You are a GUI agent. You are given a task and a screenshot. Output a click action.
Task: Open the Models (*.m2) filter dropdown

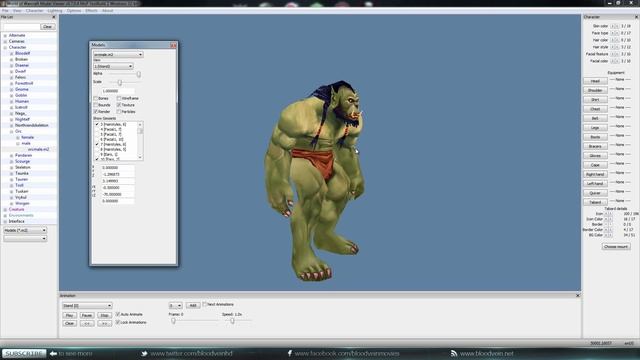click(x=25, y=230)
